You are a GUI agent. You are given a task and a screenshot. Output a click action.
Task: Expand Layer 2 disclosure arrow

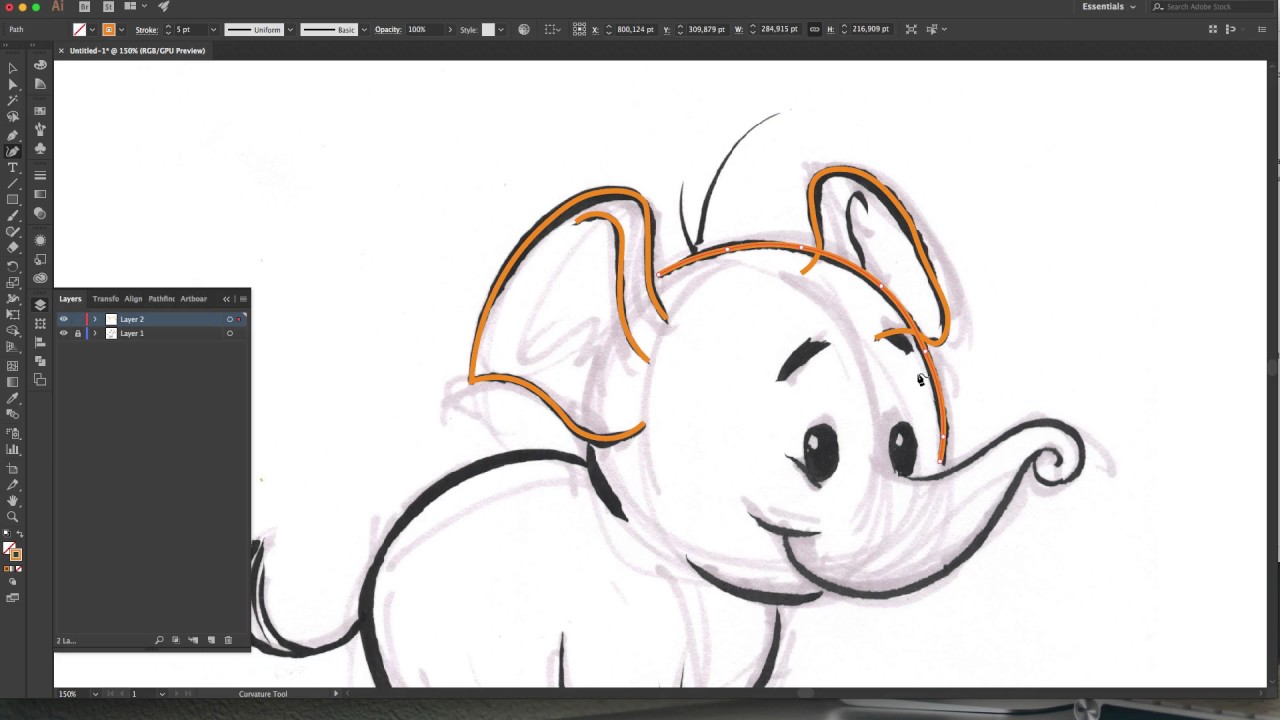point(95,319)
